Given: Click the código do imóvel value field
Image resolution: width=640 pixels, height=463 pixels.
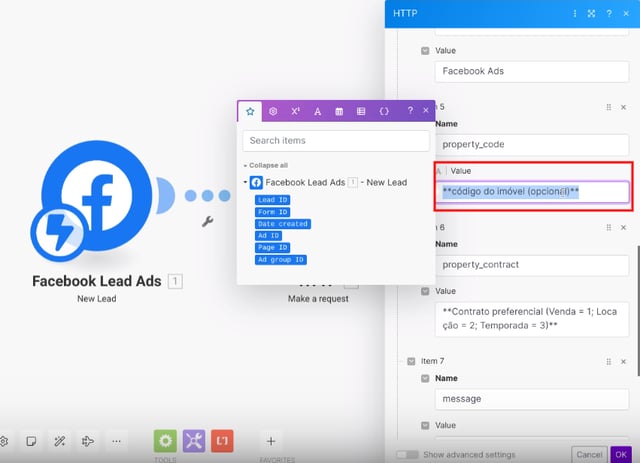Looking at the screenshot, I should click(532, 191).
